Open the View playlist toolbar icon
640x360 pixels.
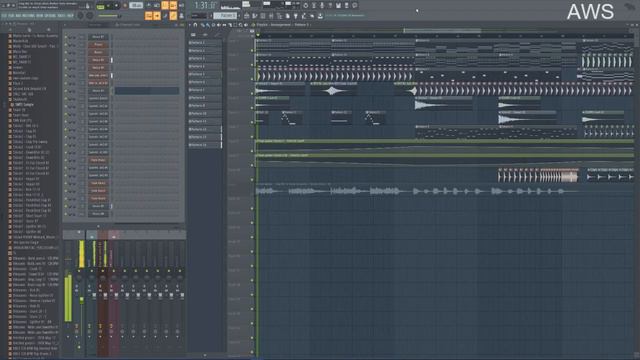247,16
